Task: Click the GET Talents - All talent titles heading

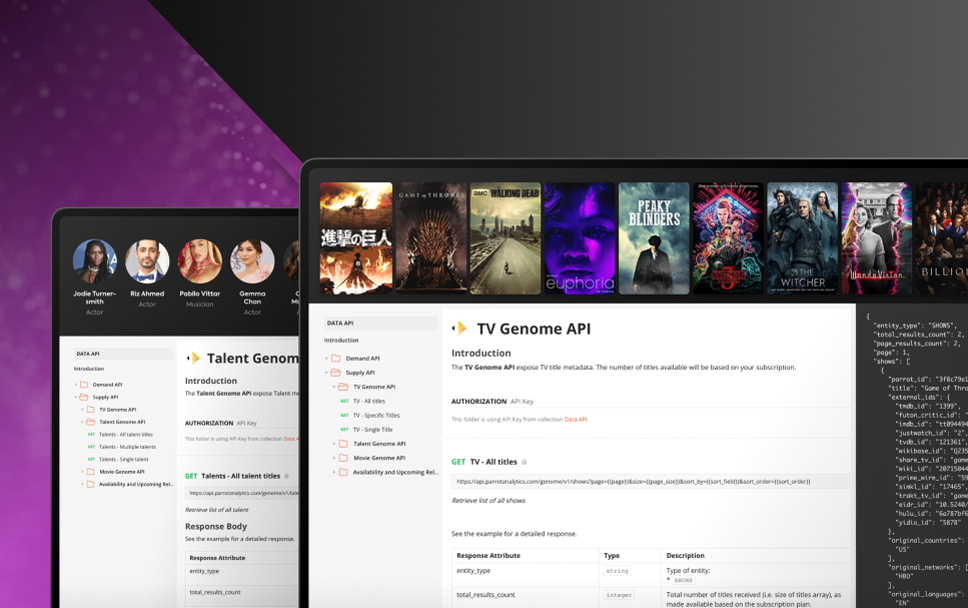Action: coord(233,476)
